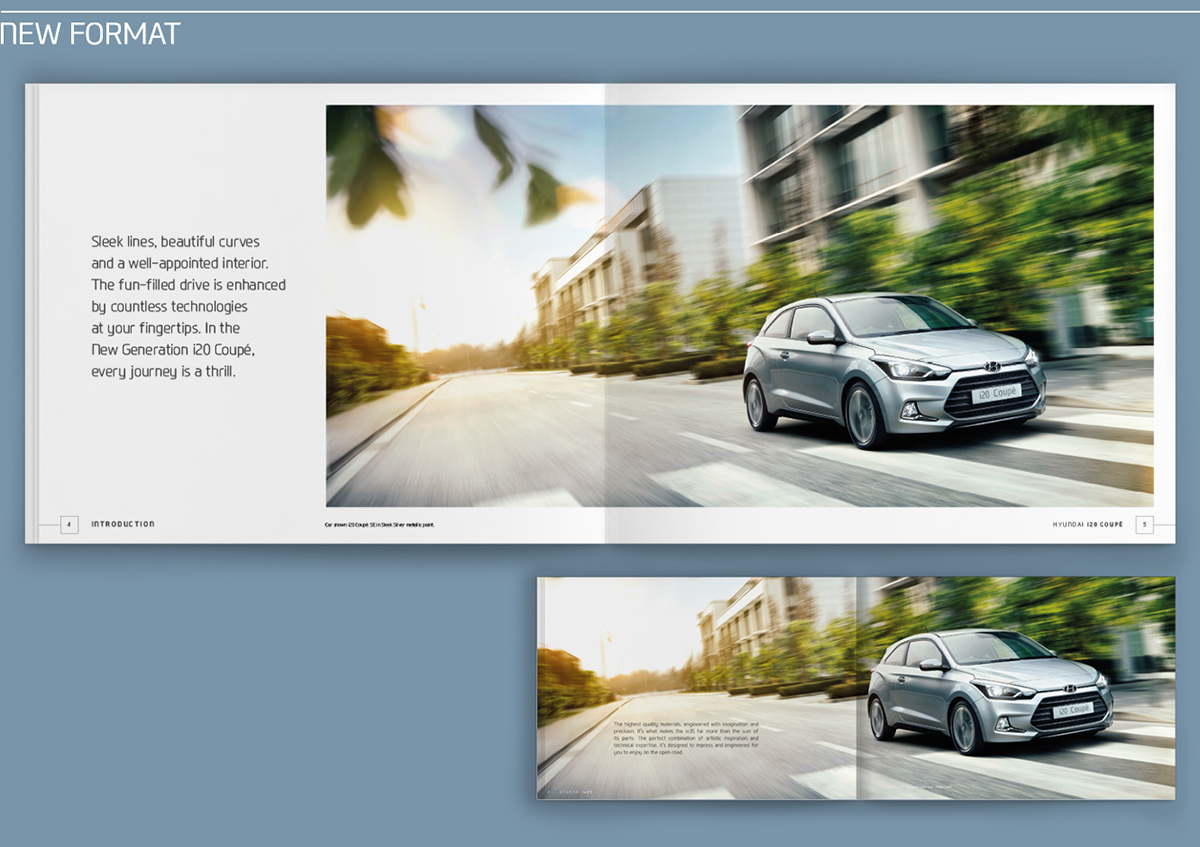Click the "INTRODUCTION" footer label
The width and height of the screenshot is (1200, 847).
pos(123,524)
